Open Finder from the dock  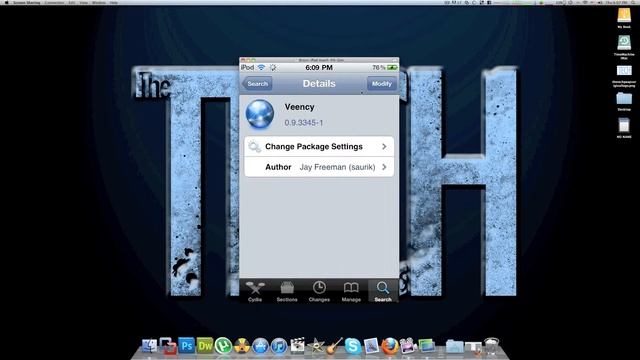pos(149,346)
